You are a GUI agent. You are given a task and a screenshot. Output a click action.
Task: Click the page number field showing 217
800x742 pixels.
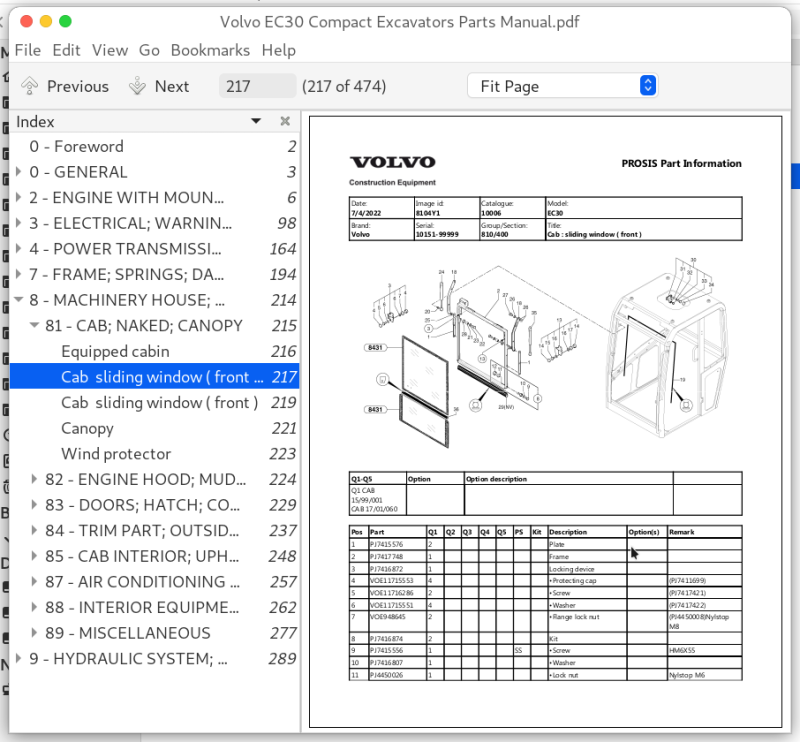[x=257, y=86]
